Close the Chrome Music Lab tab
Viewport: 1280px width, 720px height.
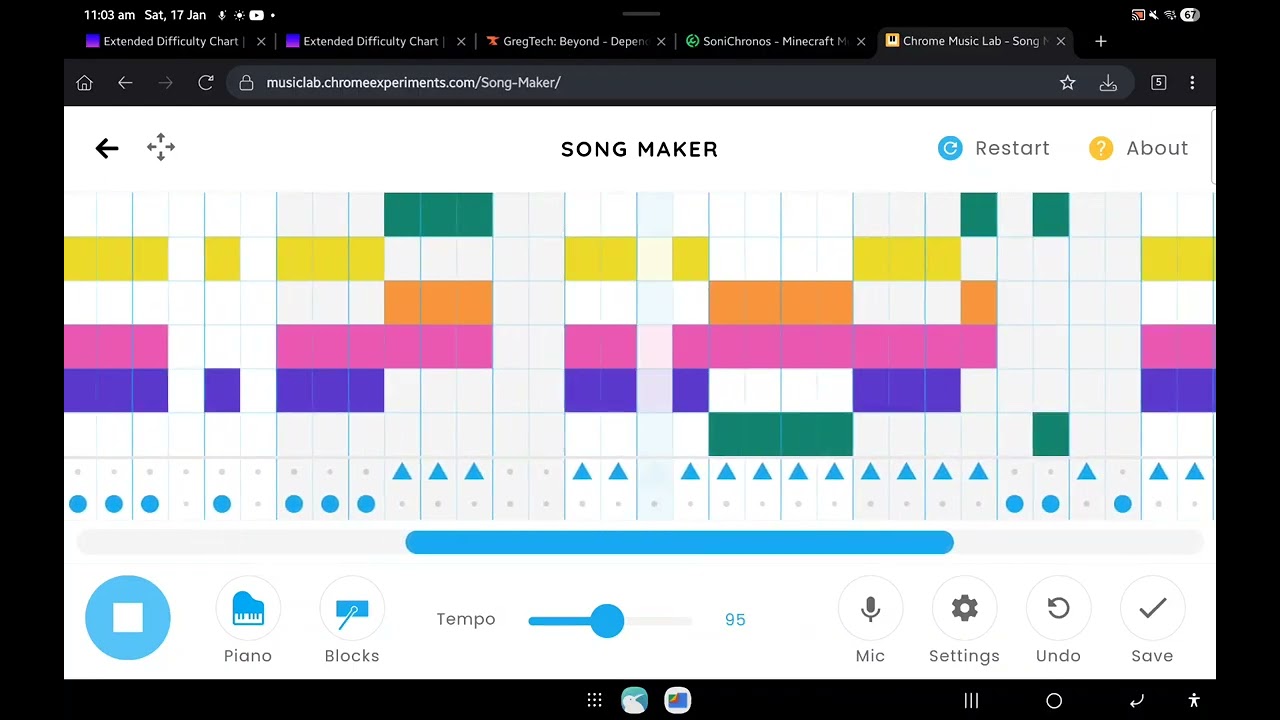(1061, 42)
